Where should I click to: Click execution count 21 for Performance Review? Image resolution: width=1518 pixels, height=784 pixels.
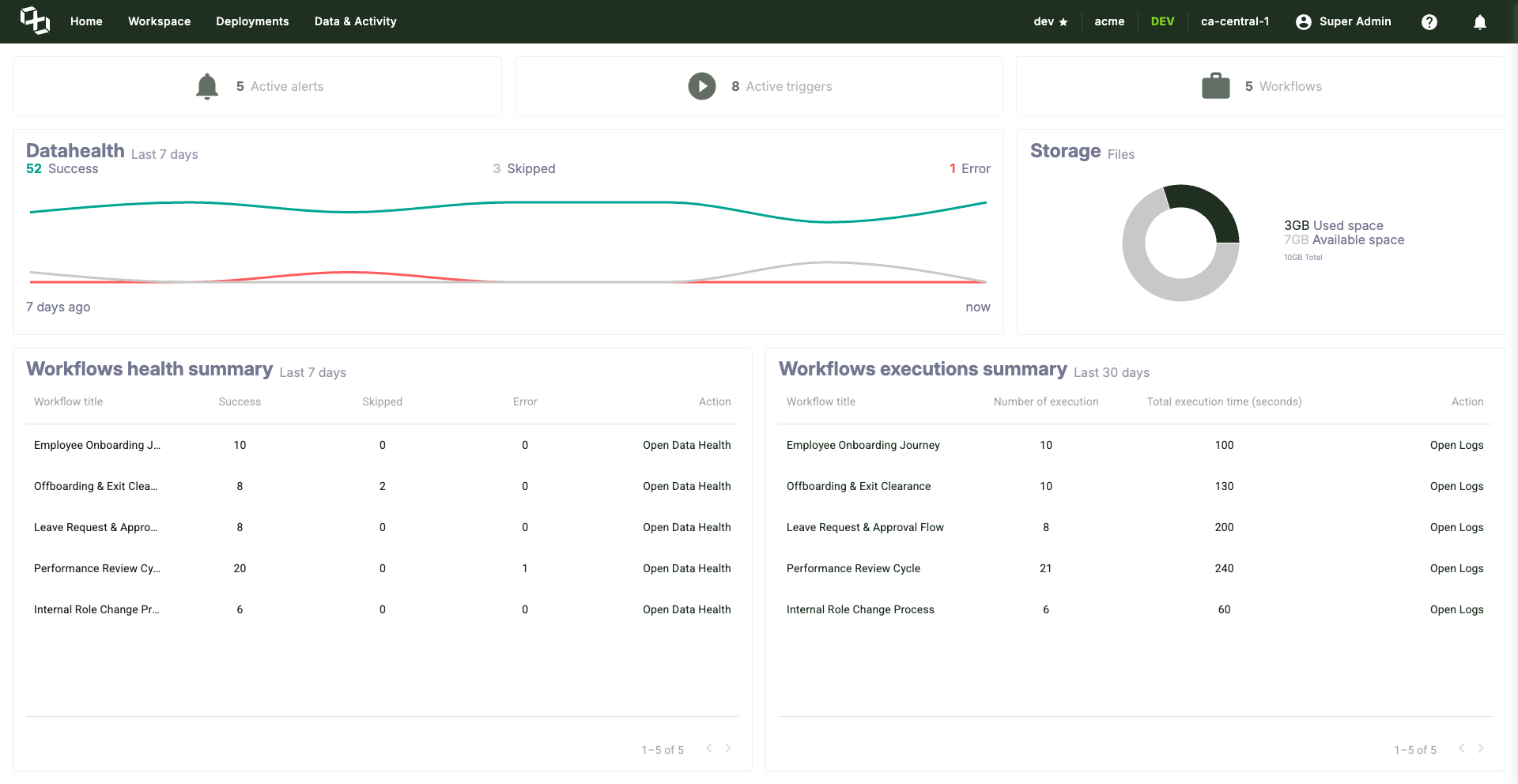click(x=1046, y=568)
